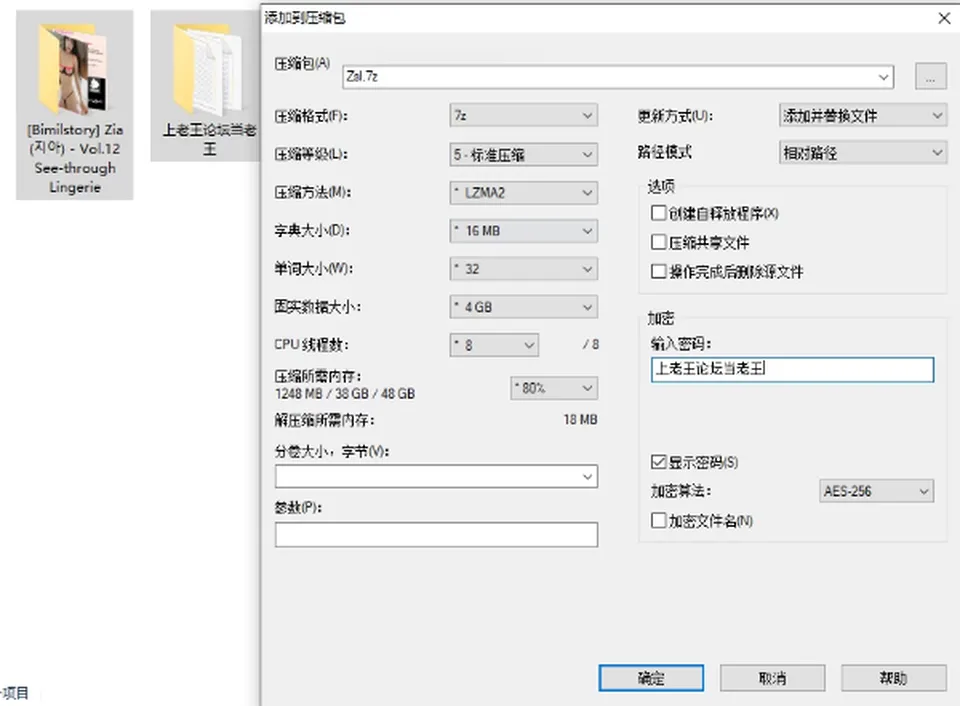960x706 pixels.
Task: Open the 压缩方法 LZMA2 dropdown
Action: coord(523,193)
